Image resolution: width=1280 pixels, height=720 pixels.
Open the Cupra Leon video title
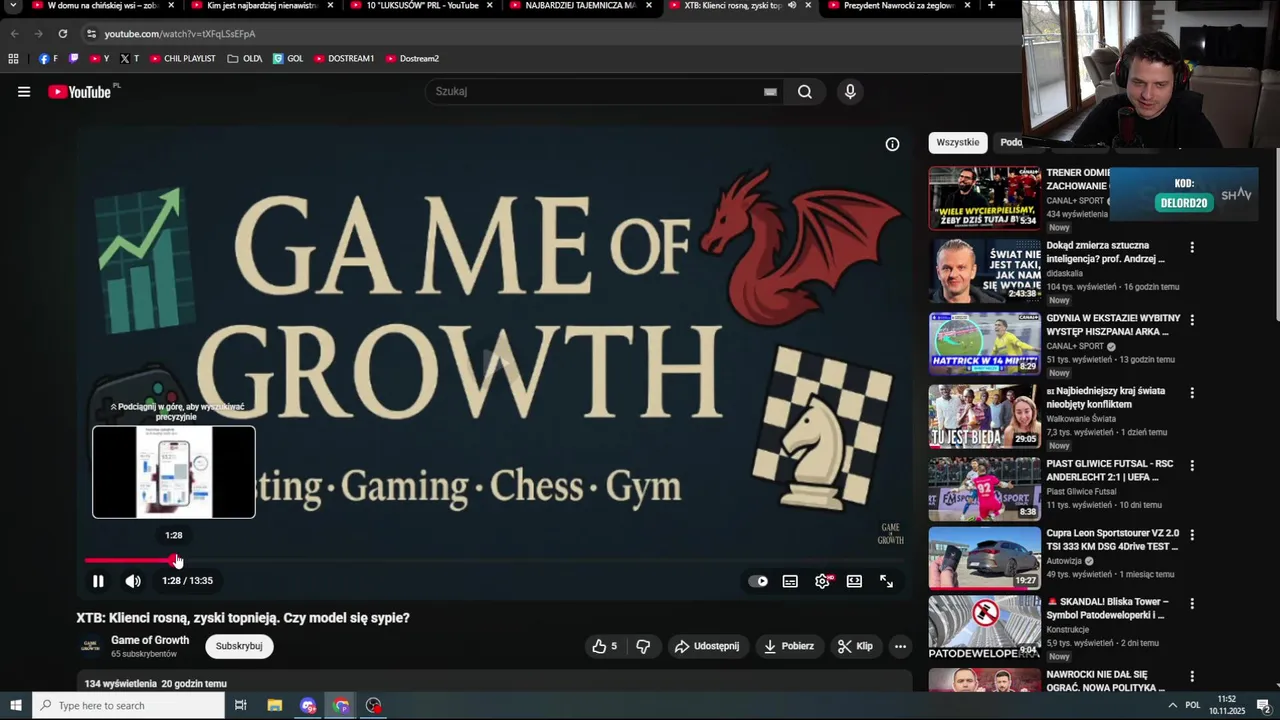coord(1112,540)
